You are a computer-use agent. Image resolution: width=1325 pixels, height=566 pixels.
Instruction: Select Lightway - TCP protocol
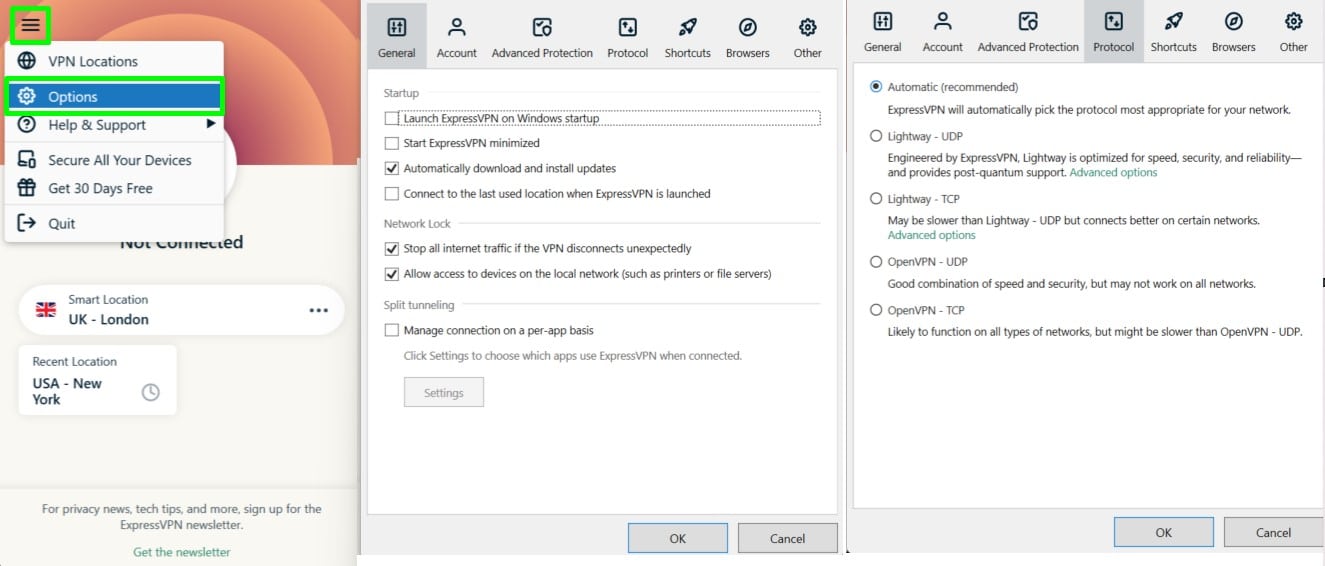coord(876,199)
